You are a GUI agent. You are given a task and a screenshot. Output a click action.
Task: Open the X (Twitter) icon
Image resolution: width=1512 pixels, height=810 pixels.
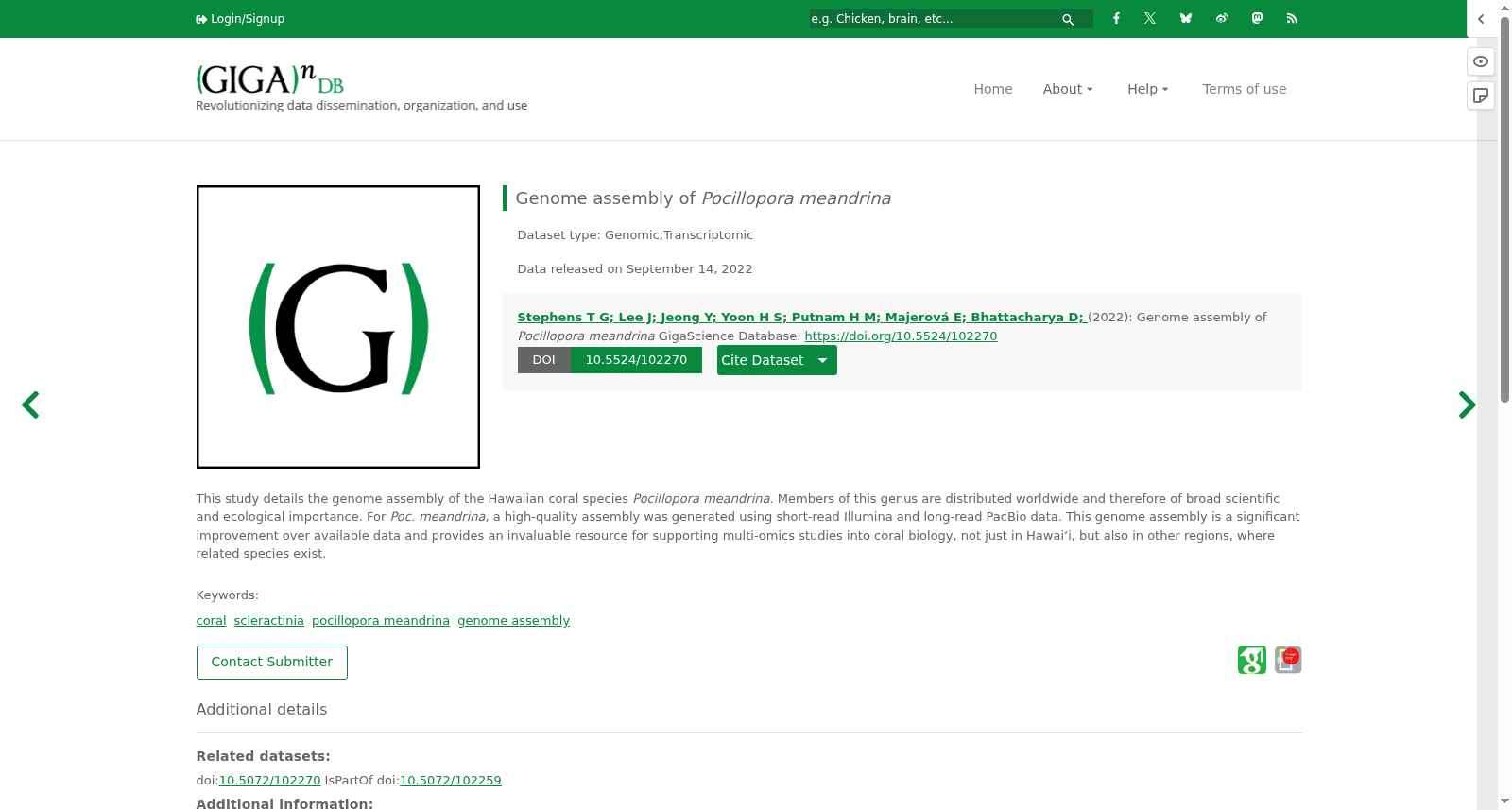pos(1150,18)
